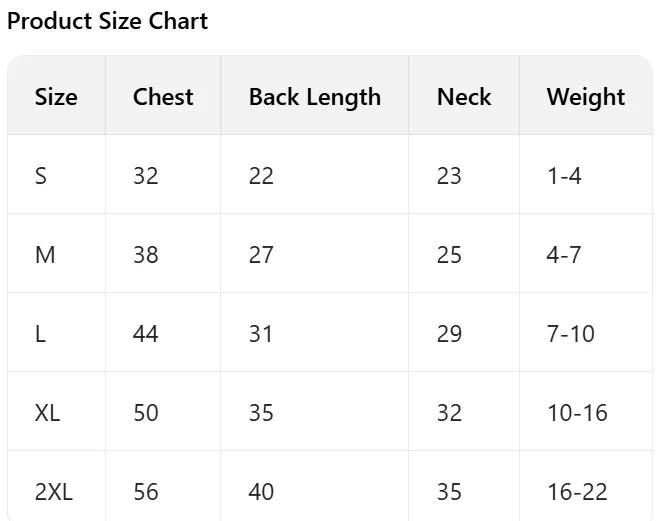
Task: Click back length value 27
Action: (261, 255)
